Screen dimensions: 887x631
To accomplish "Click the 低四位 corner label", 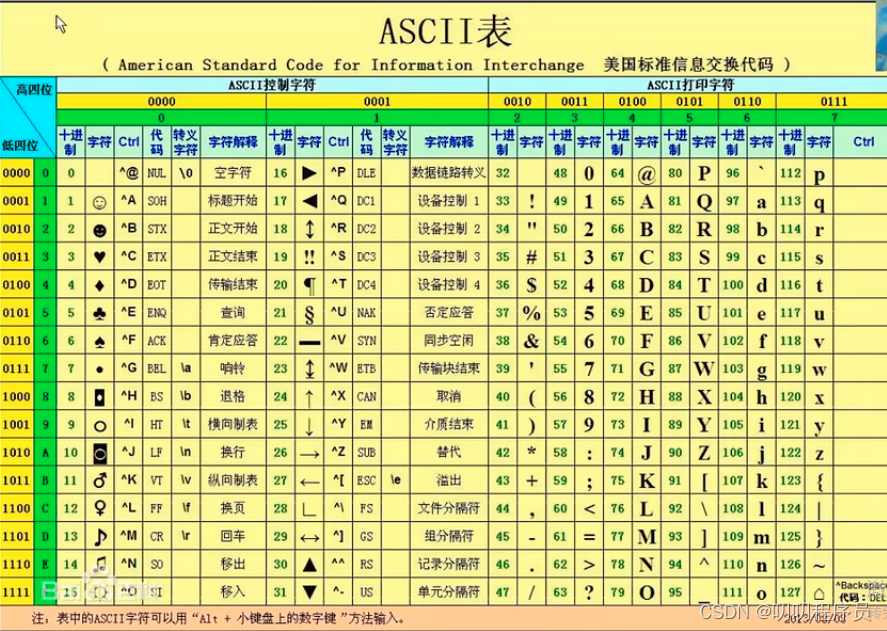I will tap(20, 145).
